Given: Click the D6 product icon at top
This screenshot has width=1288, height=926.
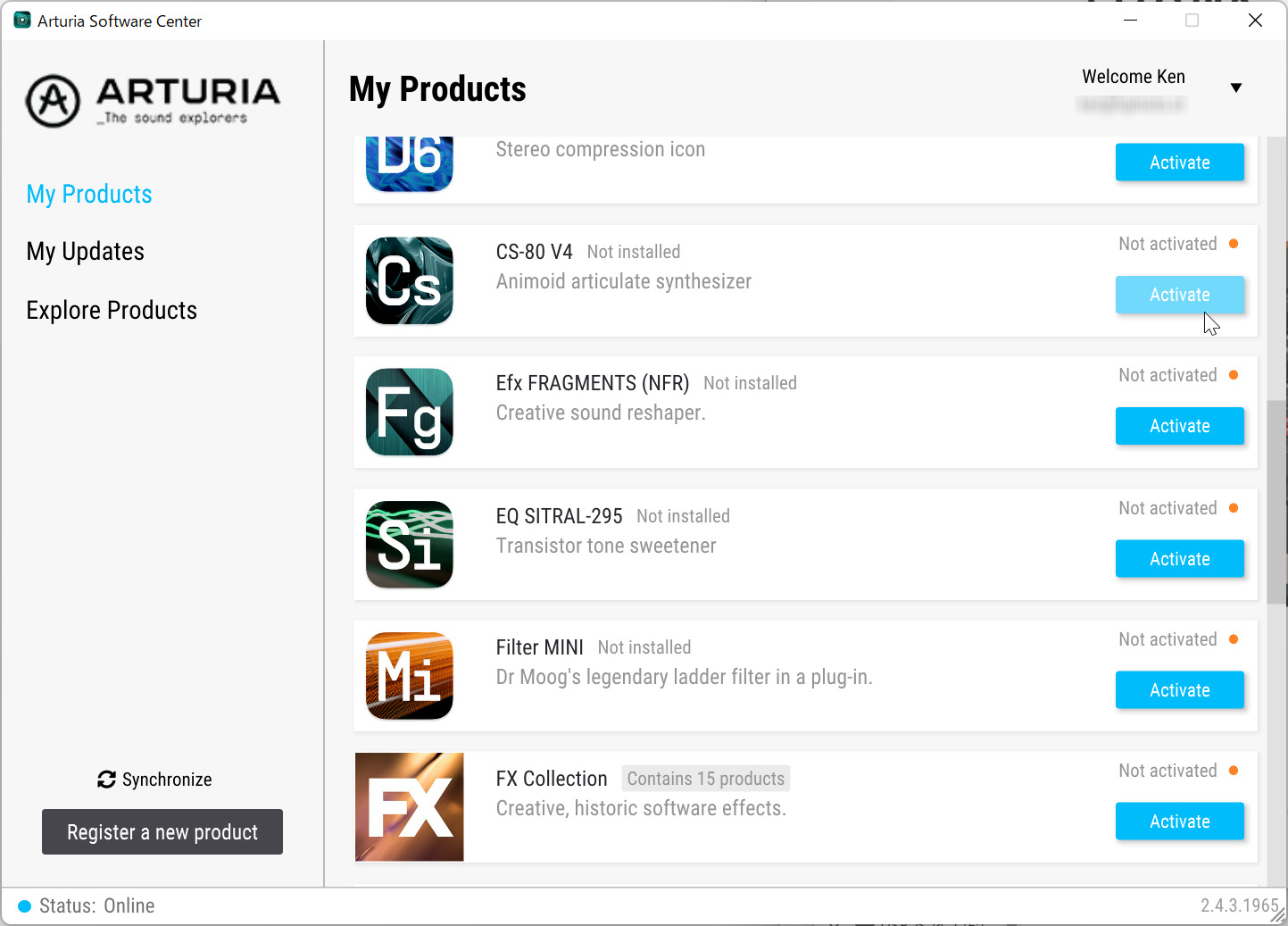Looking at the screenshot, I should [410, 164].
